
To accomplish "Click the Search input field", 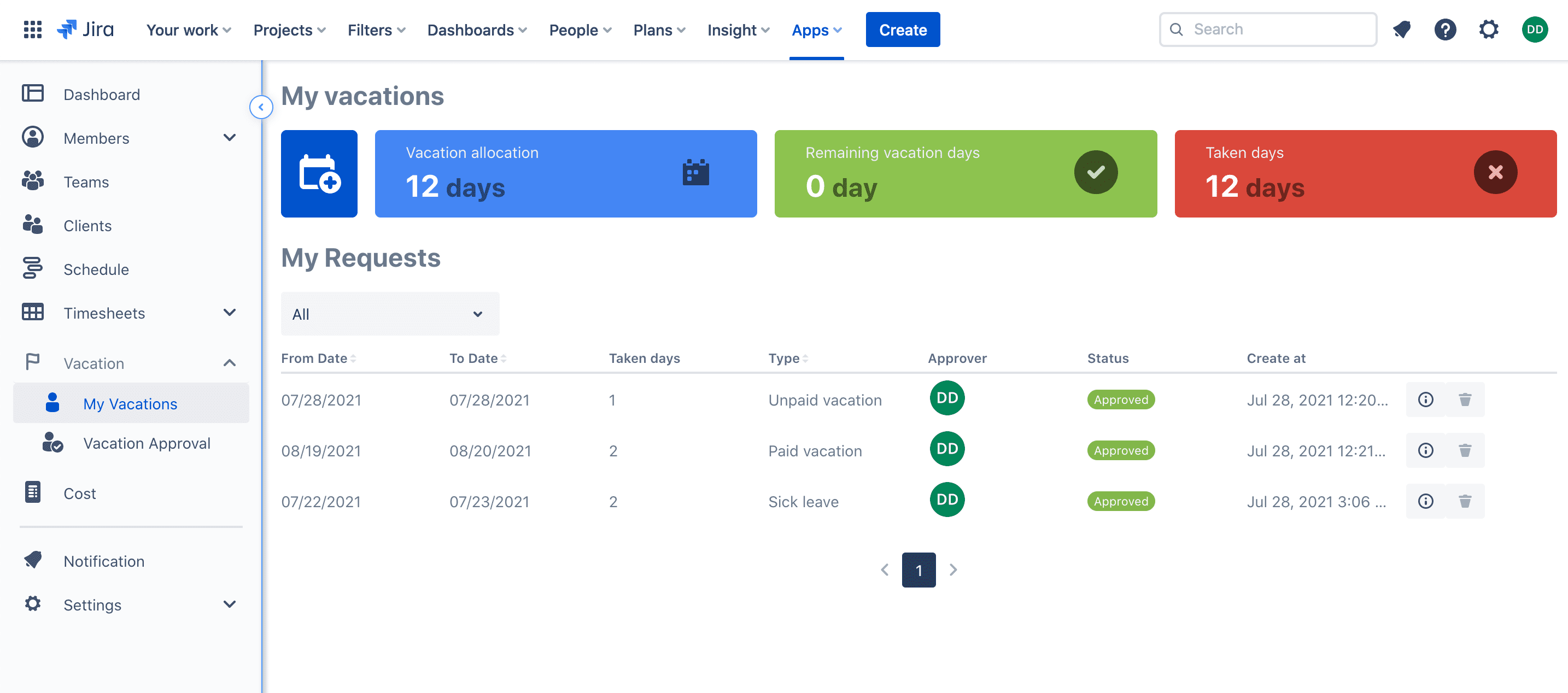I will click(x=1267, y=29).
